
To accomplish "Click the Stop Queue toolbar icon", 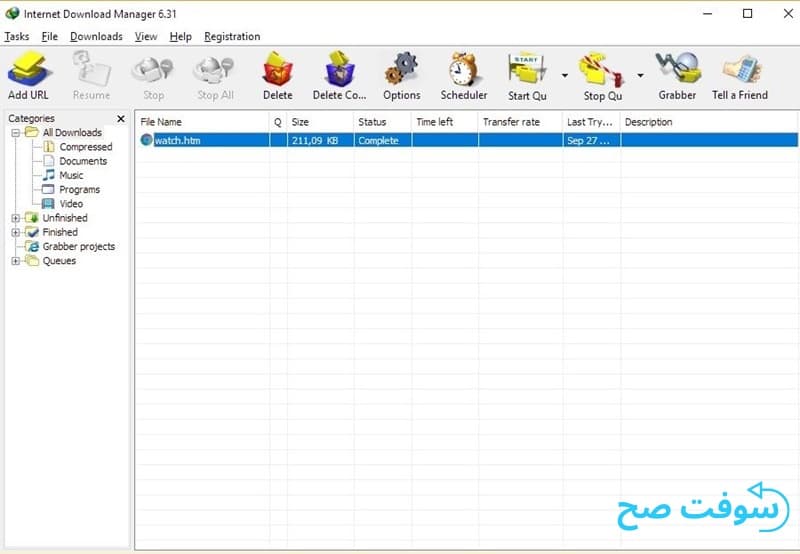I will [x=602, y=70].
